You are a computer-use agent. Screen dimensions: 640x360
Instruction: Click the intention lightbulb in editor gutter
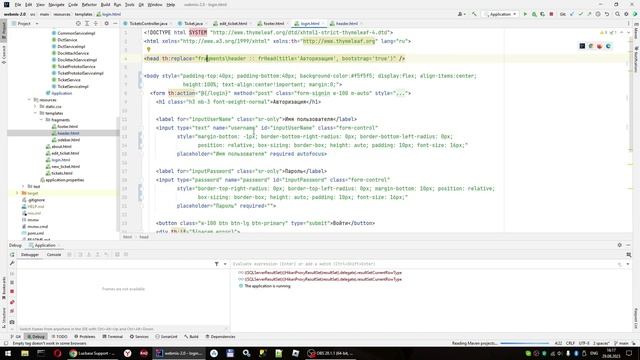[149, 50]
